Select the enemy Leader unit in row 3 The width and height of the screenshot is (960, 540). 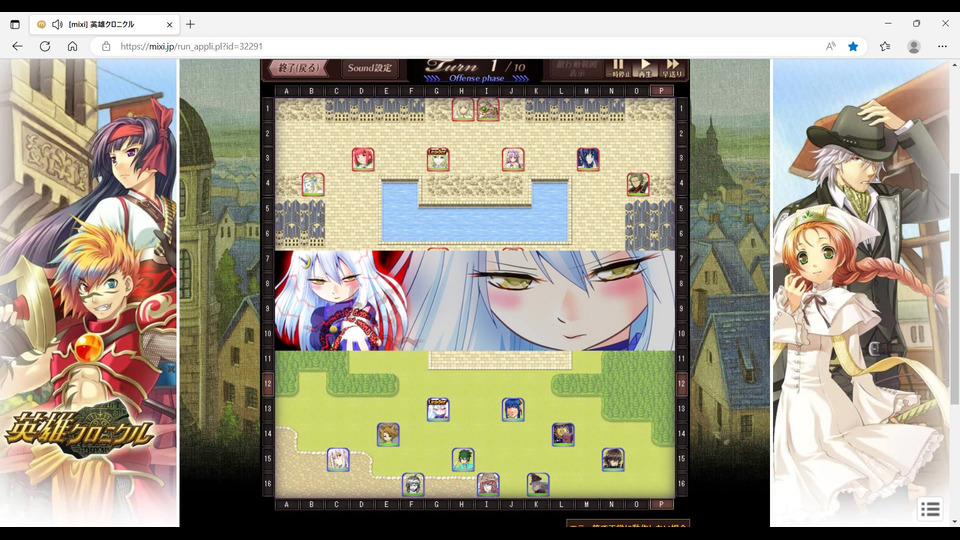pyautogui.click(x=438, y=159)
